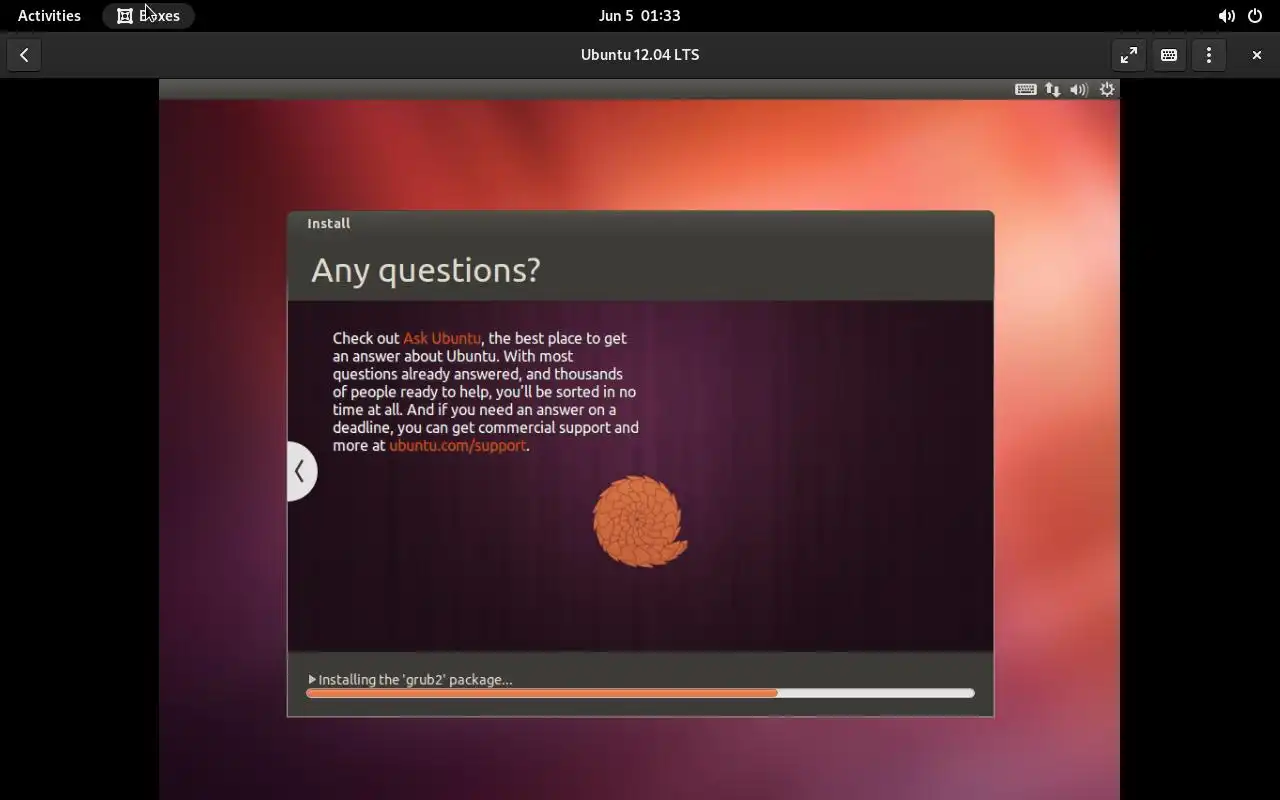Show previous installer slide
This screenshot has width=1280, height=800.
300,471
